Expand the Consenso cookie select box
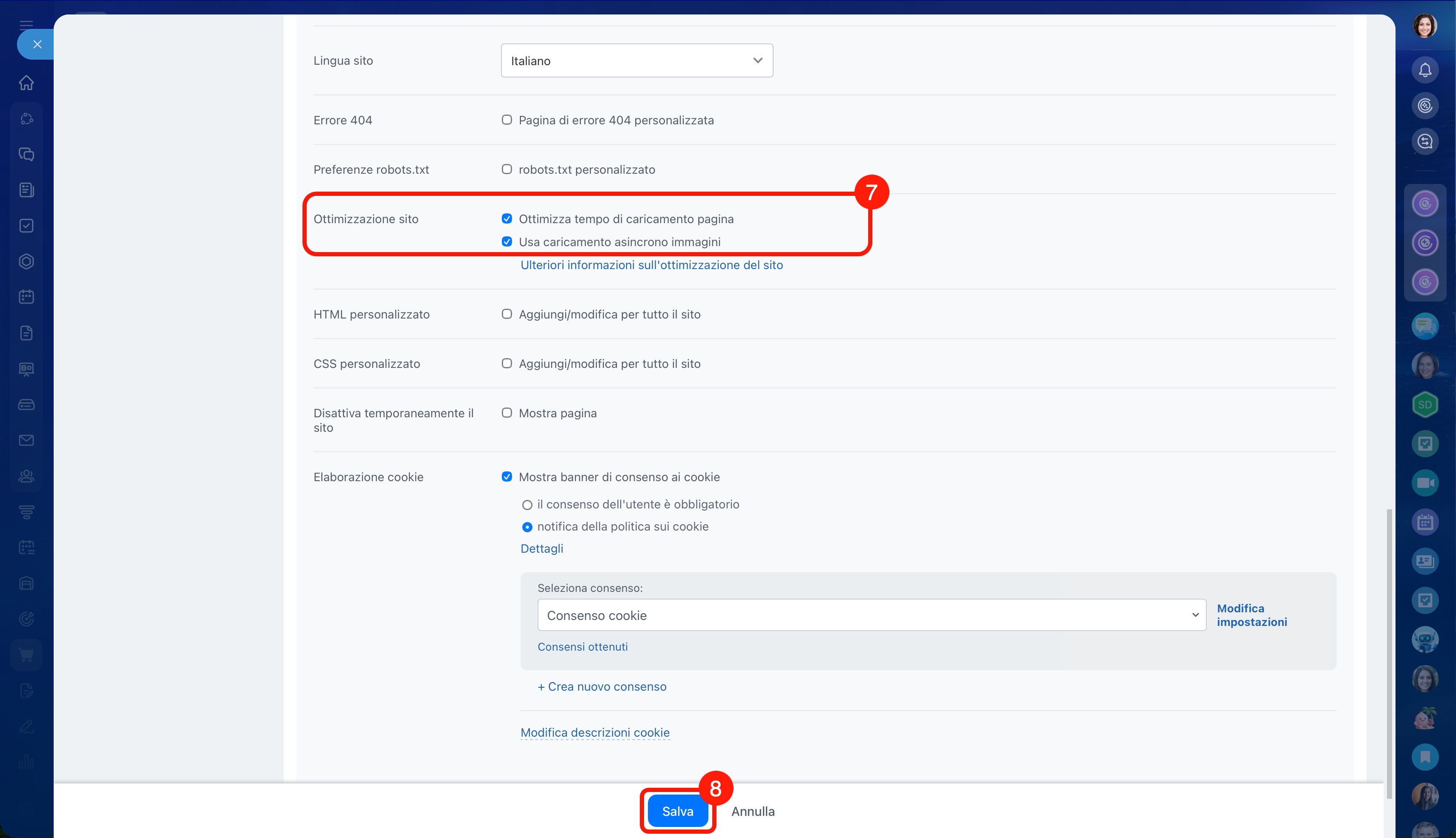This screenshot has height=838, width=1456. click(871, 615)
